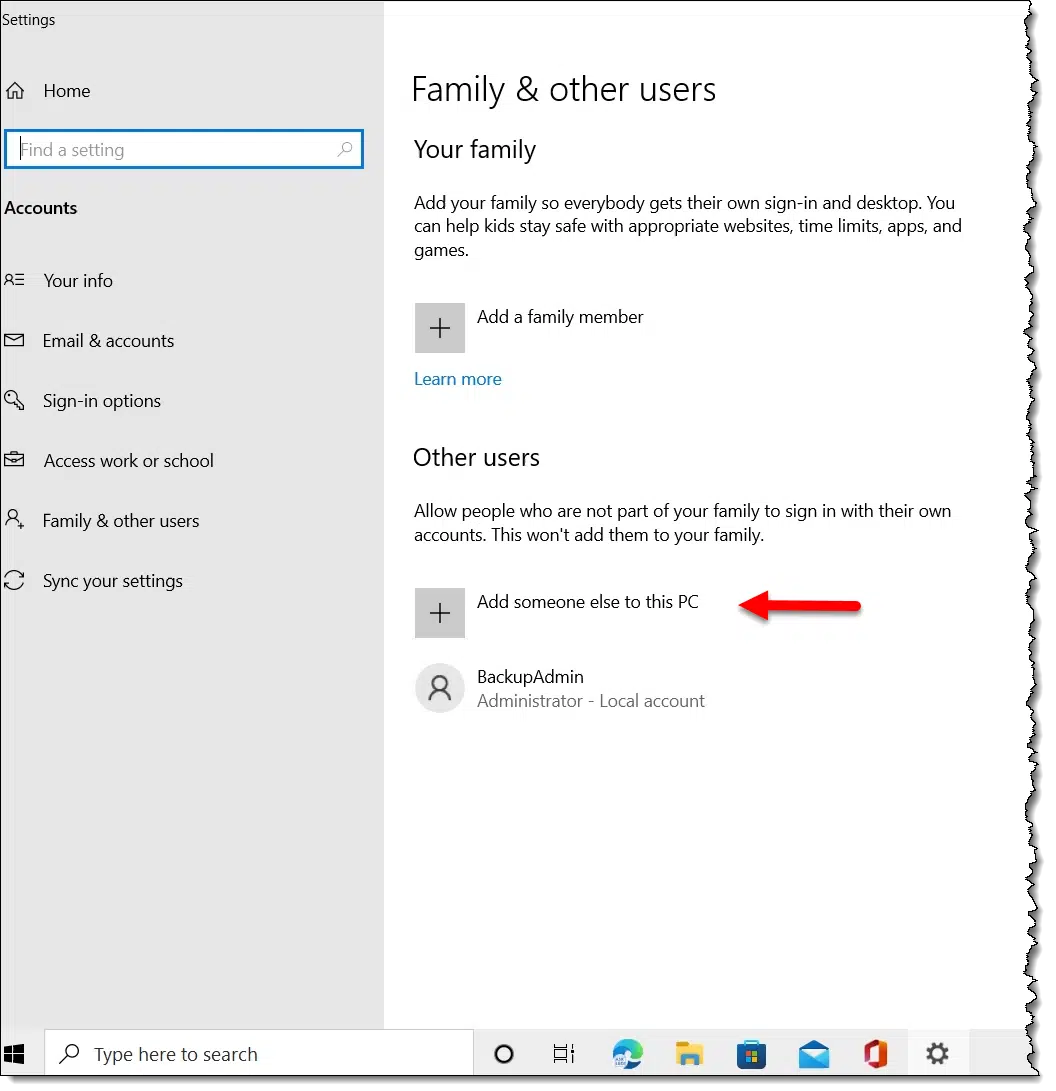Click Add someone else to this PC label
1056x1091 pixels.
[588, 602]
